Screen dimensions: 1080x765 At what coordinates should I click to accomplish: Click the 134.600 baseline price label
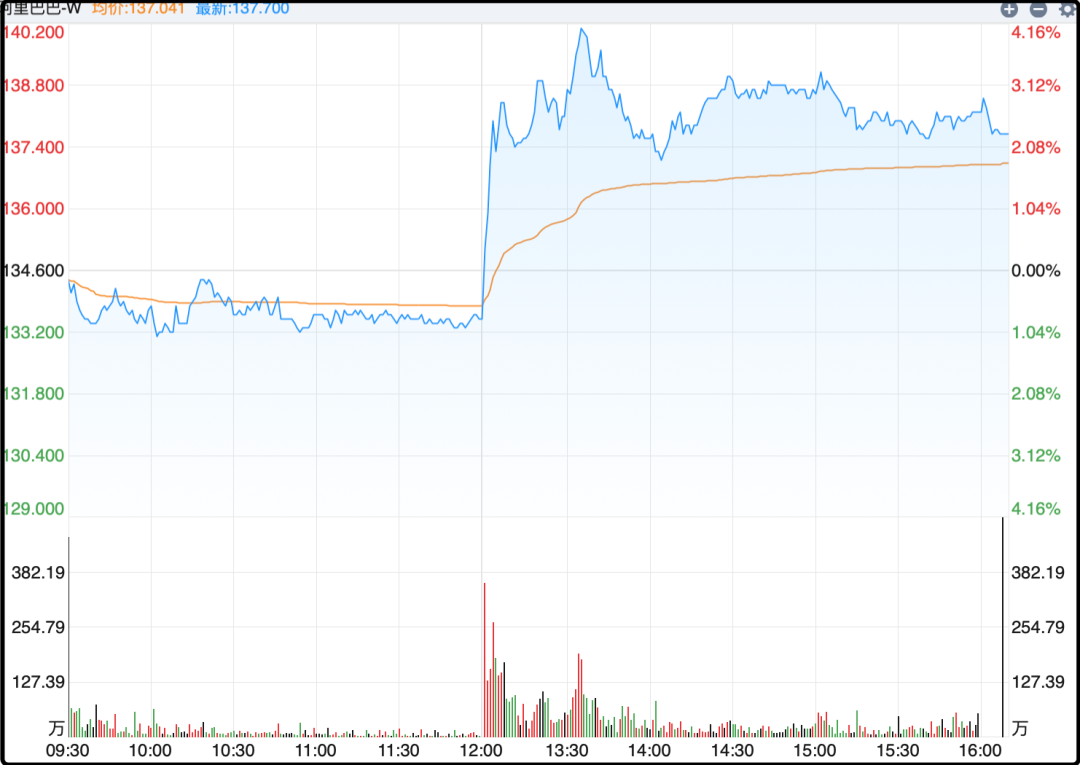click(34, 270)
